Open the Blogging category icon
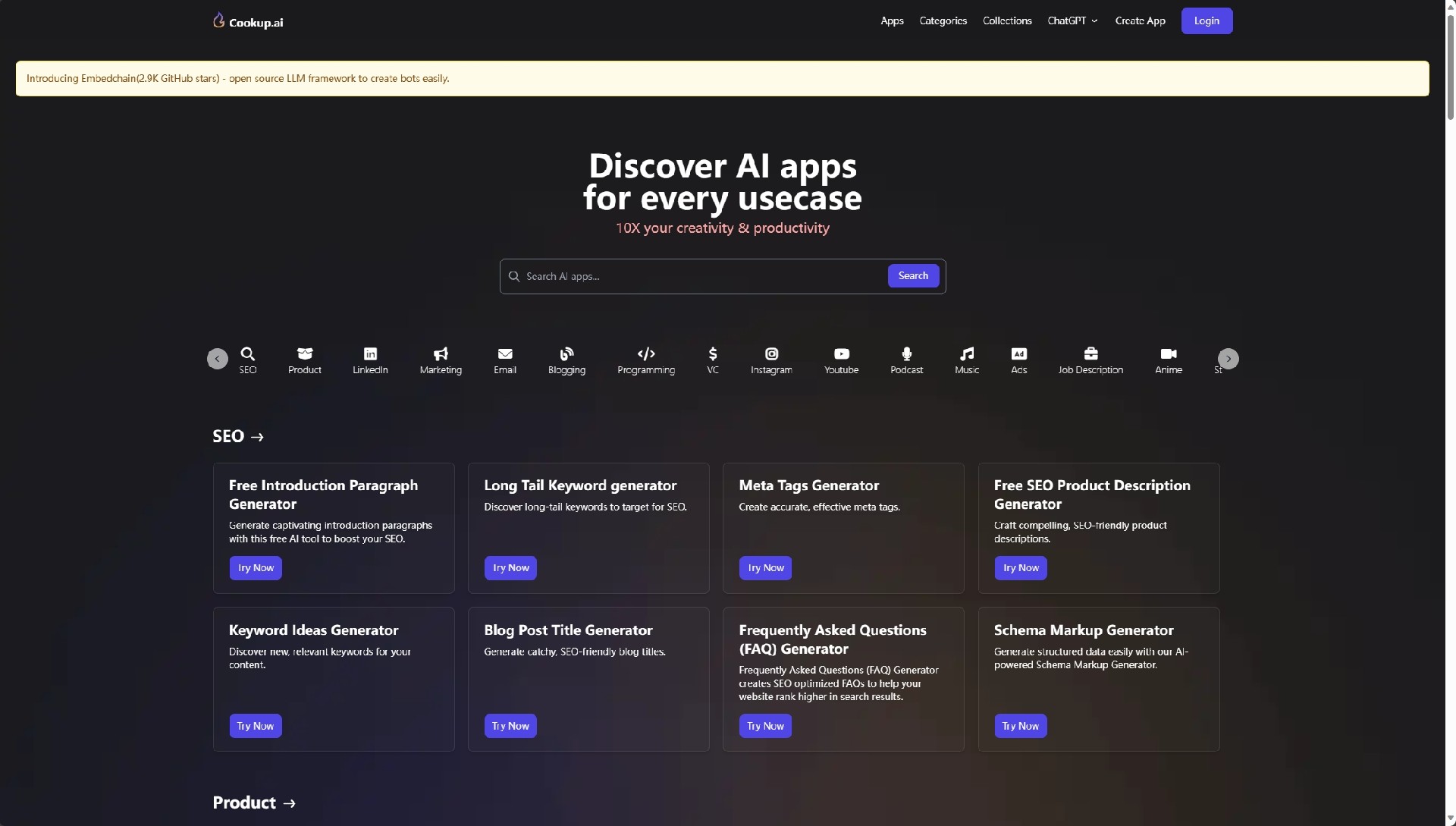Image resolution: width=1456 pixels, height=826 pixels. pyautogui.click(x=566, y=354)
